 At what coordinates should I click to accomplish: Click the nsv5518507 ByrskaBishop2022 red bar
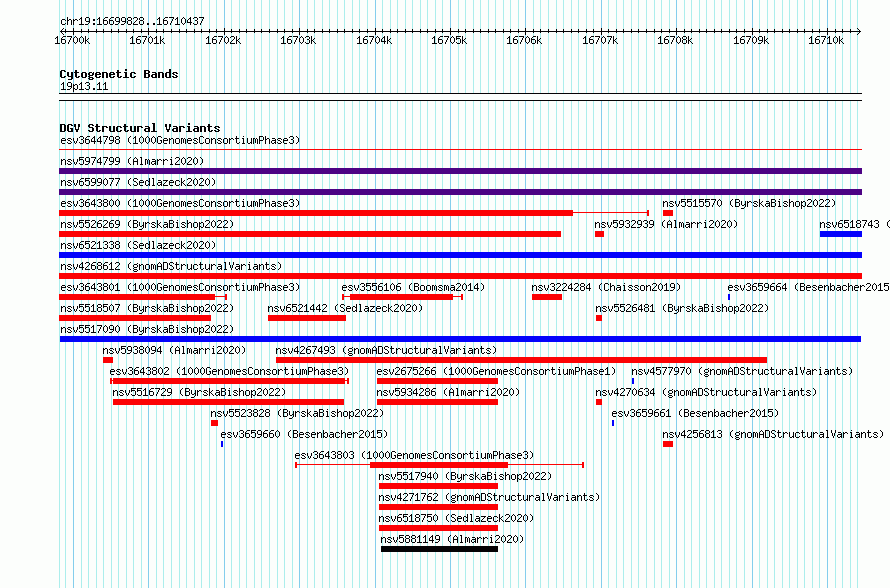coord(135,318)
